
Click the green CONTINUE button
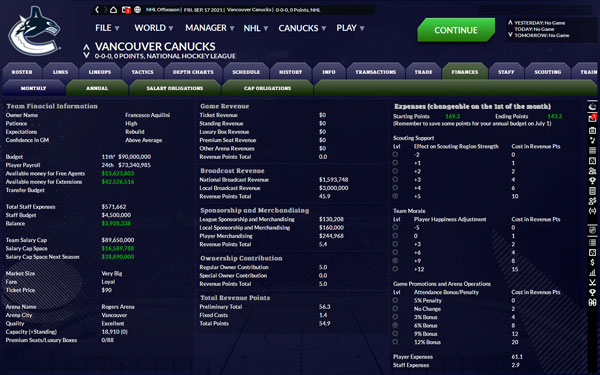click(x=456, y=30)
